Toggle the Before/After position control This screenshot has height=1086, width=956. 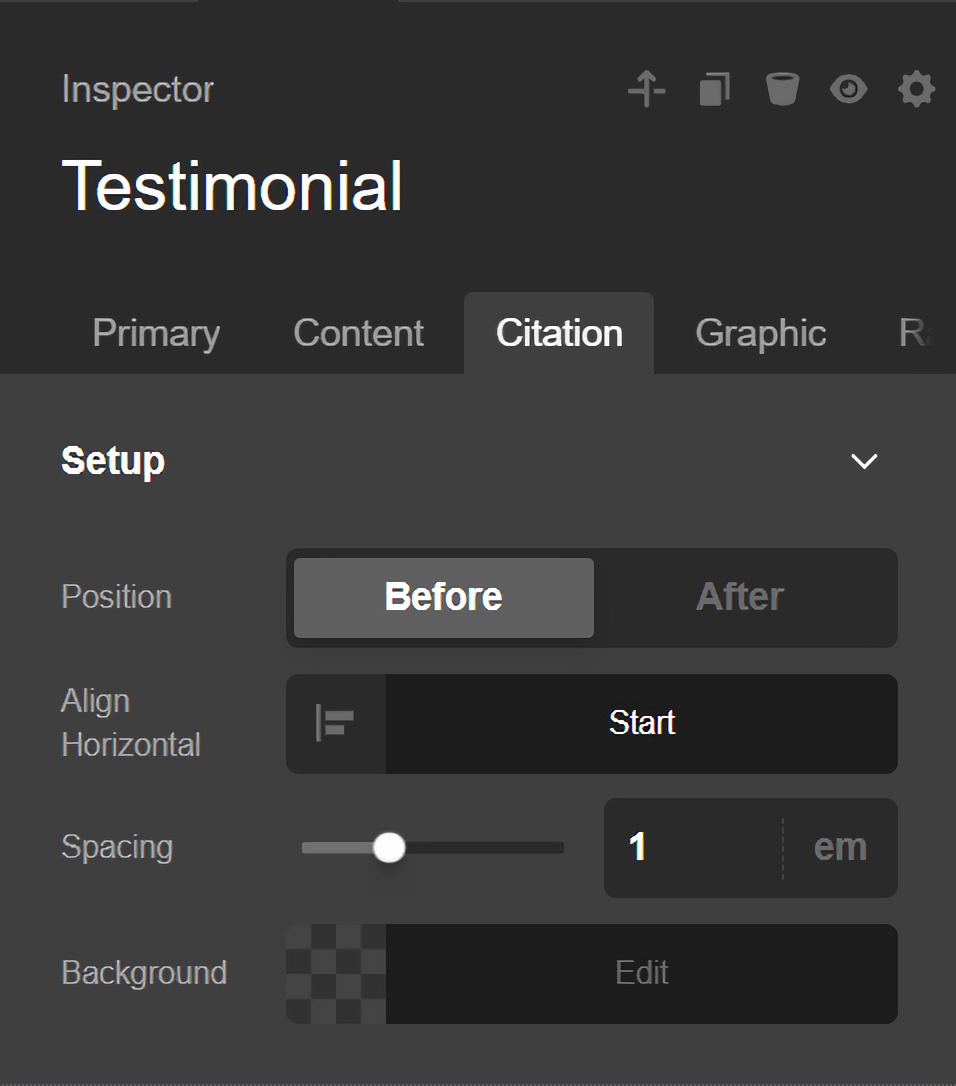click(x=592, y=597)
